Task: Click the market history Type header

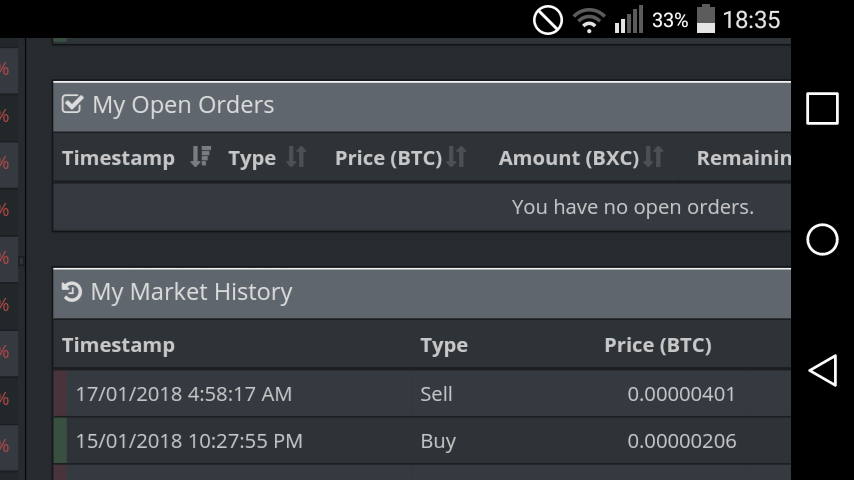Action: 444,345
